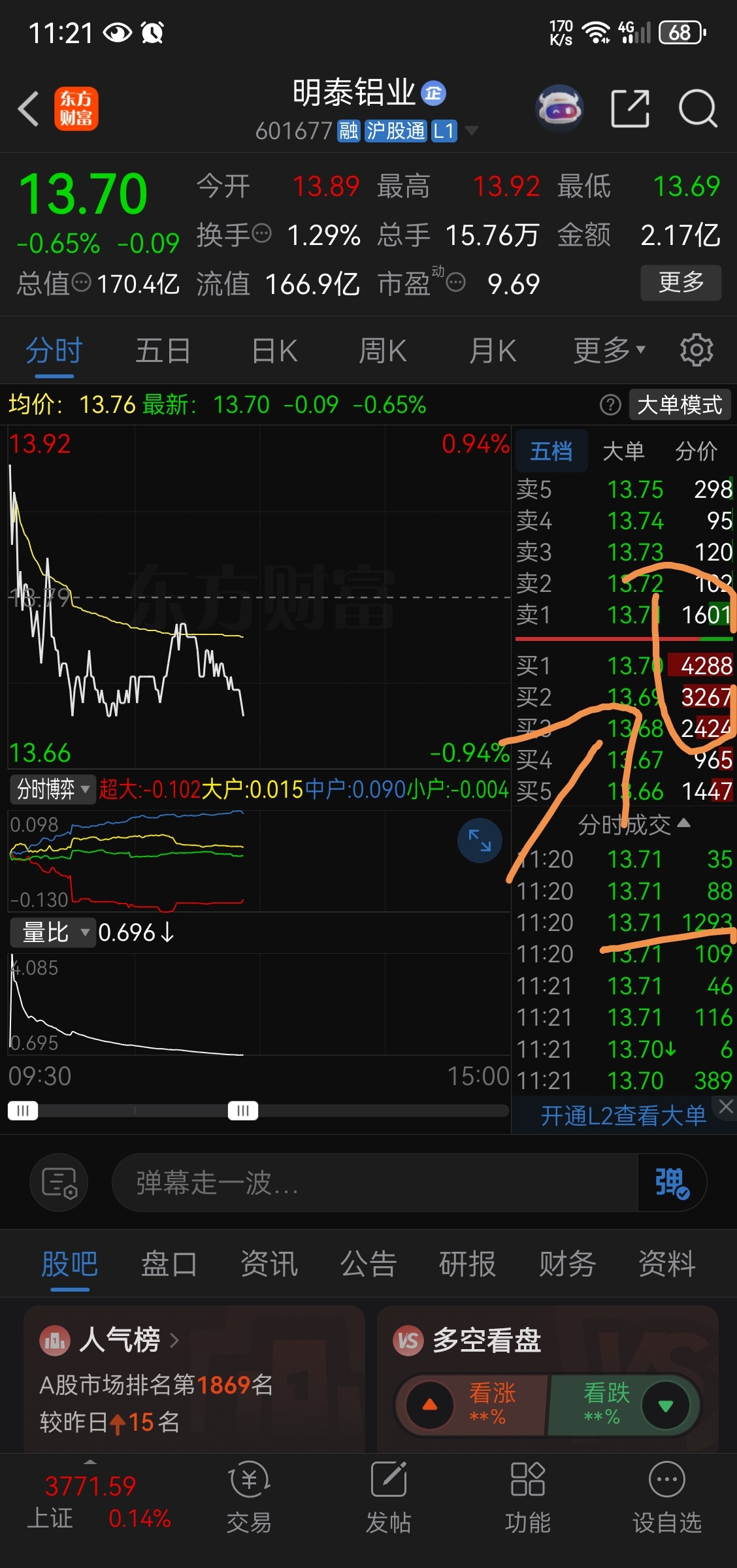Viewport: 737px width, 1568px height.
Task: Open the 更多 chart period dropdown
Action: click(610, 351)
